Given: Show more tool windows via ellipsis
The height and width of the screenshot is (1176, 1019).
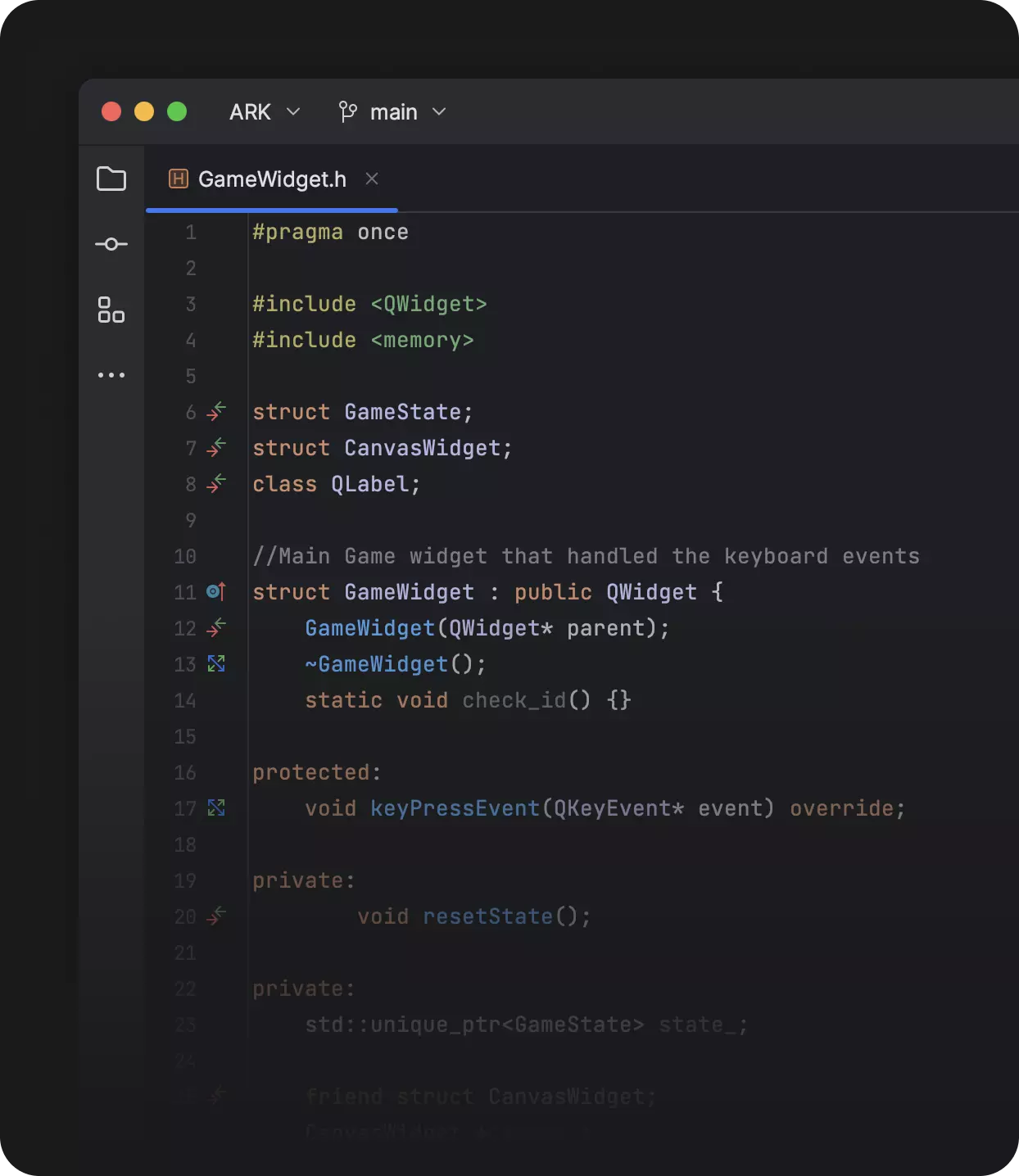Looking at the screenshot, I should [111, 375].
